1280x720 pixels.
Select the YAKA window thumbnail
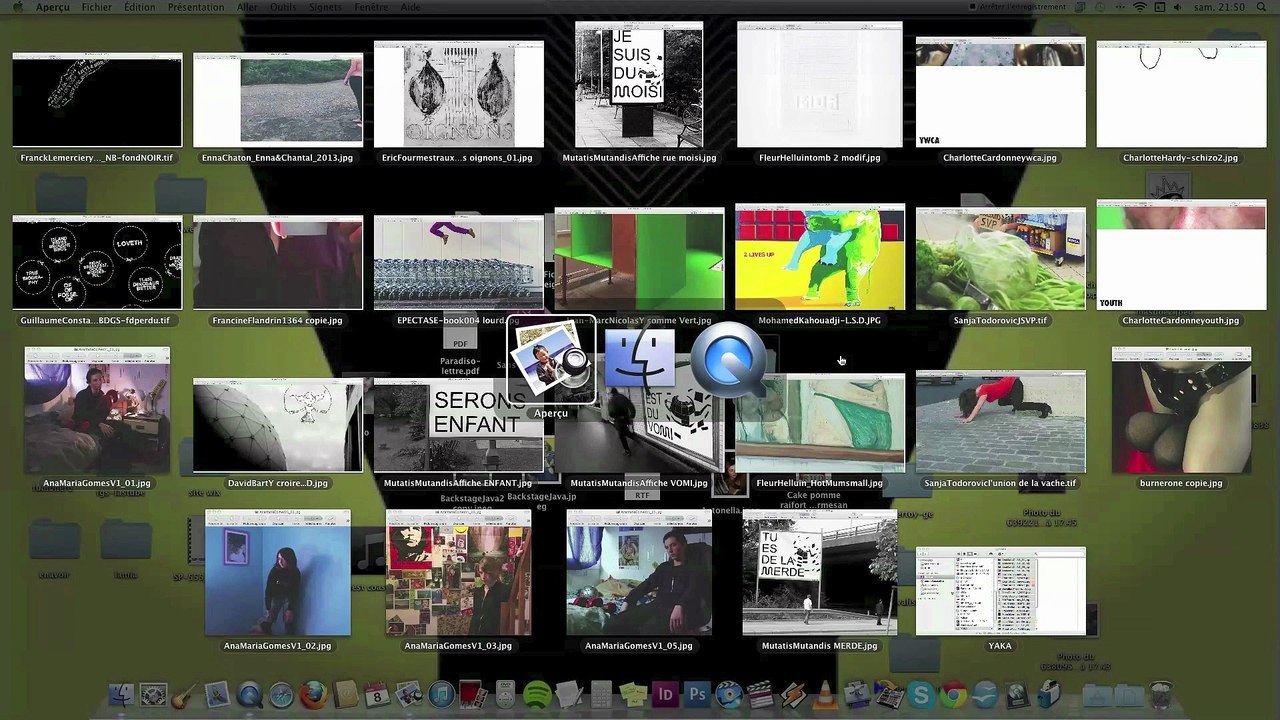tap(1001, 591)
